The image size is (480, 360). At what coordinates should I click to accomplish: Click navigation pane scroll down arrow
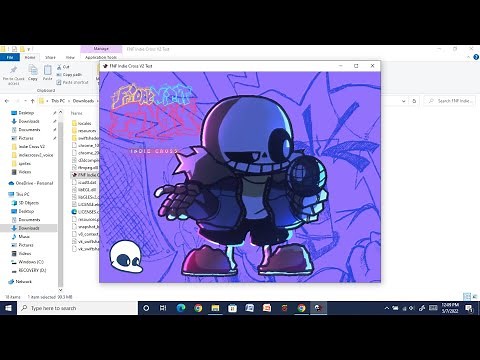click(60, 290)
